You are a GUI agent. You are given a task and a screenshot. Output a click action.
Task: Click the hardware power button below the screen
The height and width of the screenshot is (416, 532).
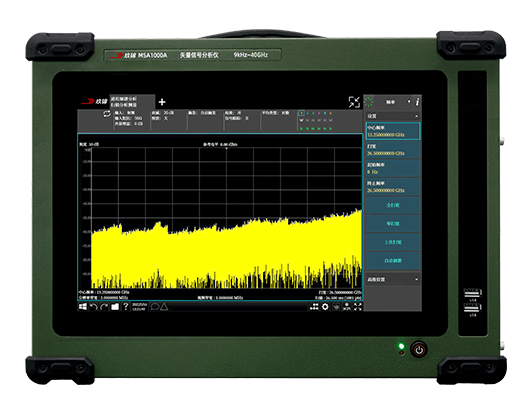click(x=419, y=350)
